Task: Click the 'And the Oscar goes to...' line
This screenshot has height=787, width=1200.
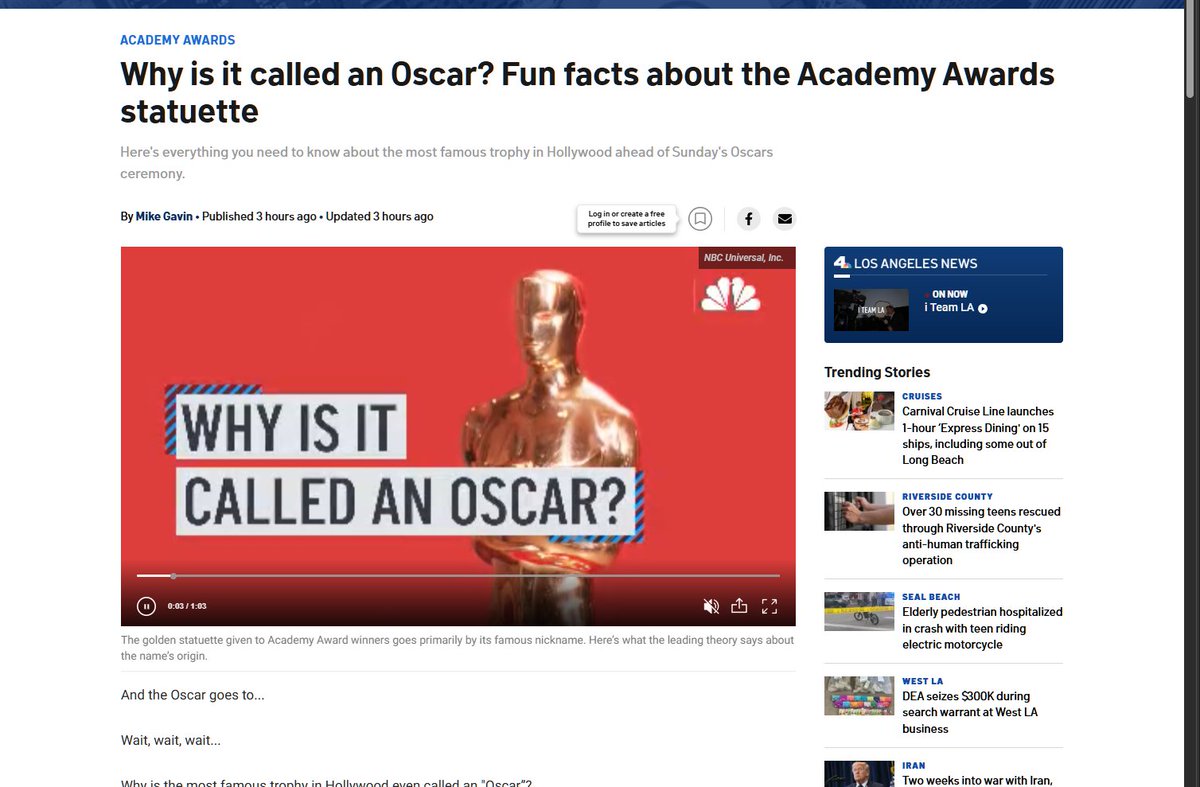Action: 193,695
